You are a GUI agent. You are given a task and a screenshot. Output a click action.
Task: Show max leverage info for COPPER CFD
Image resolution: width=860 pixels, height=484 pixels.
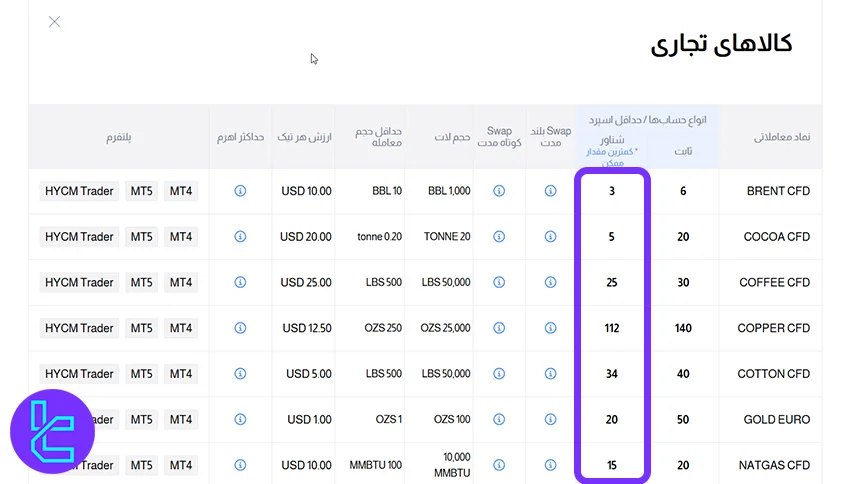(240, 328)
